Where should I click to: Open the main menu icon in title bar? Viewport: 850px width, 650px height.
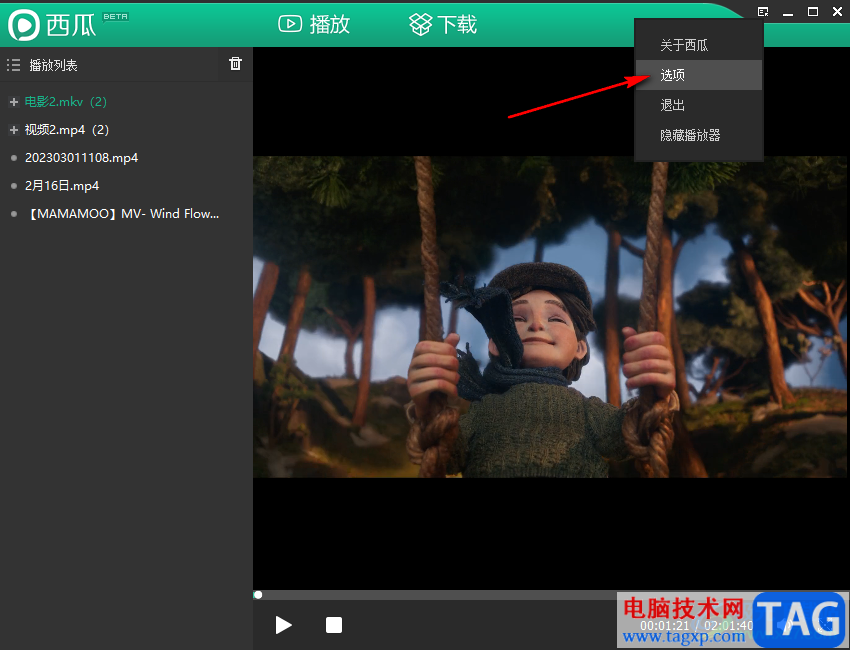click(763, 12)
